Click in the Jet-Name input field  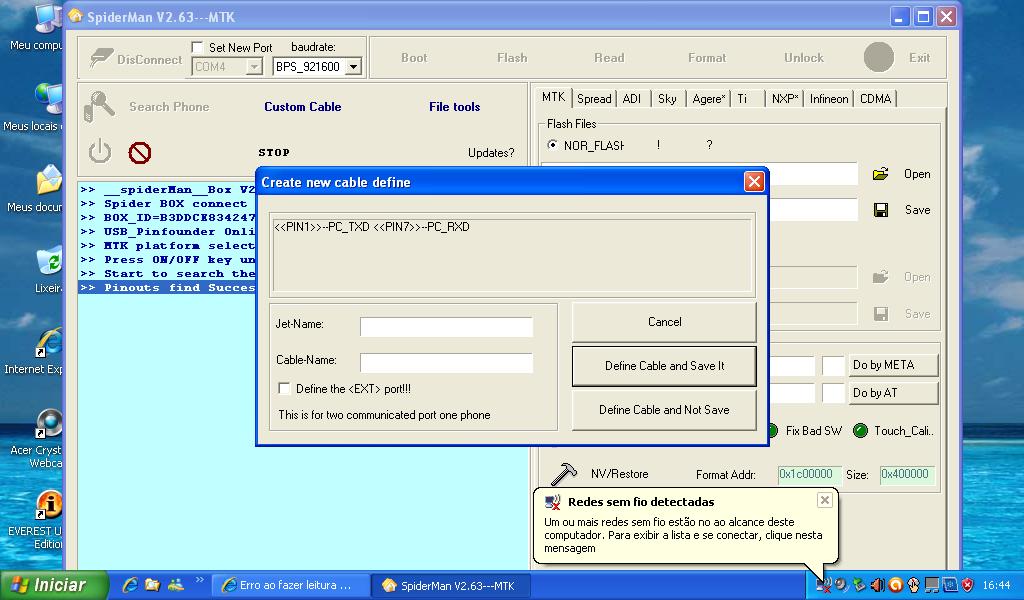[x=446, y=326]
